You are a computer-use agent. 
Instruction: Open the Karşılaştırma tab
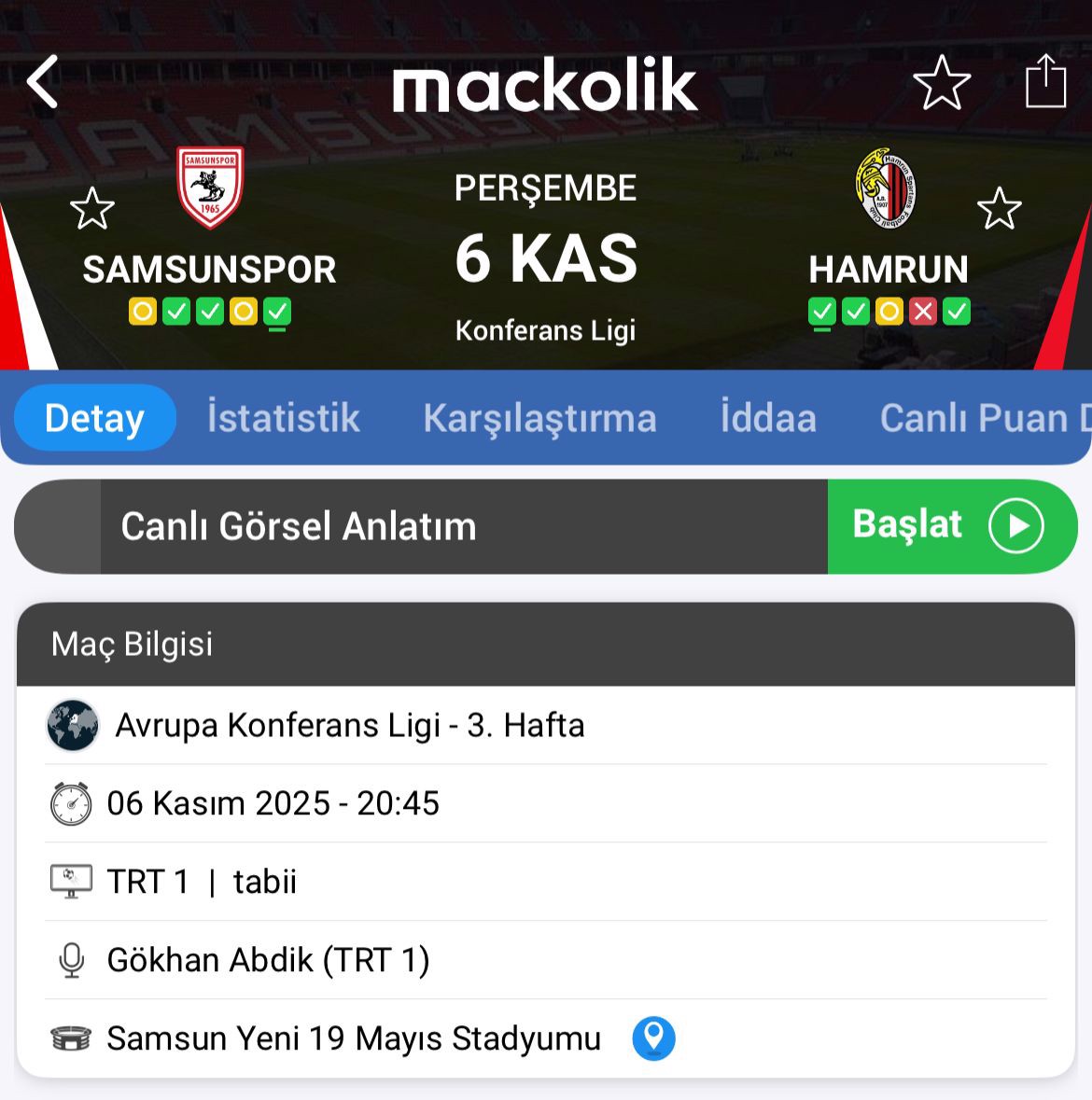539,418
